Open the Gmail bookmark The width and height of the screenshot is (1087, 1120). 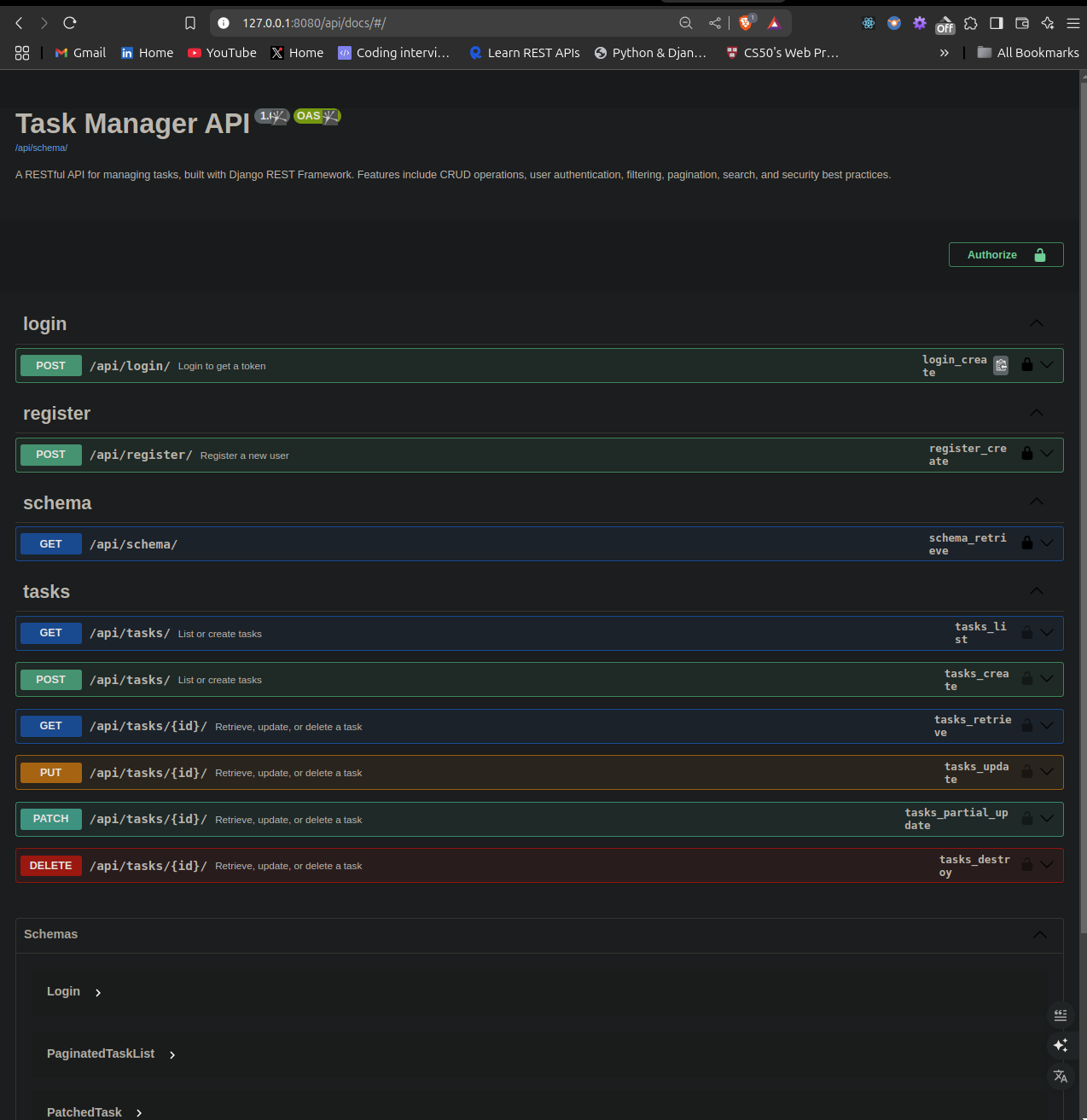(80, 53)
